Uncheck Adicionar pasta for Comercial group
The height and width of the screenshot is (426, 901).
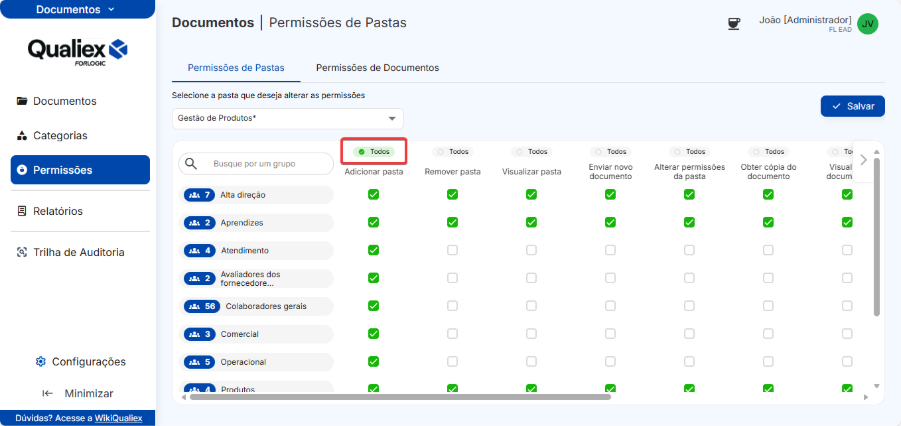(x=373, y=333)
